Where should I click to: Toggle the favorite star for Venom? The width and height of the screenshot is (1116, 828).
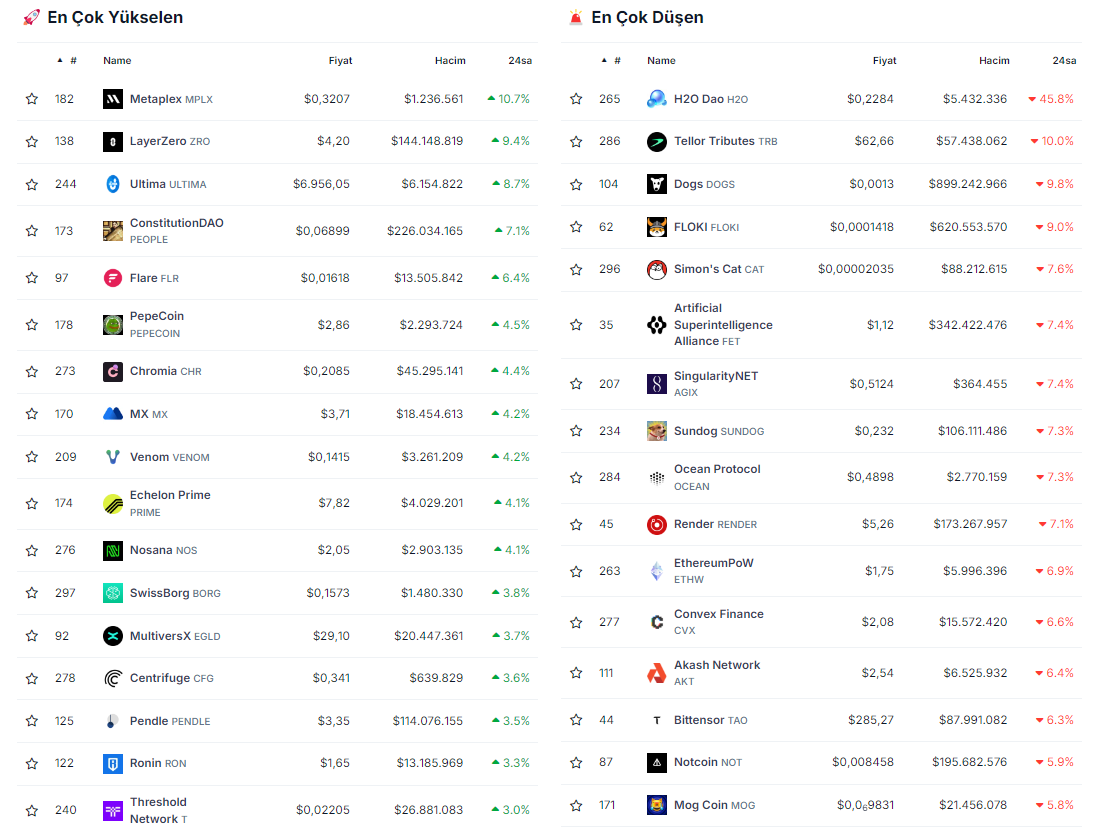coord(32,457)
